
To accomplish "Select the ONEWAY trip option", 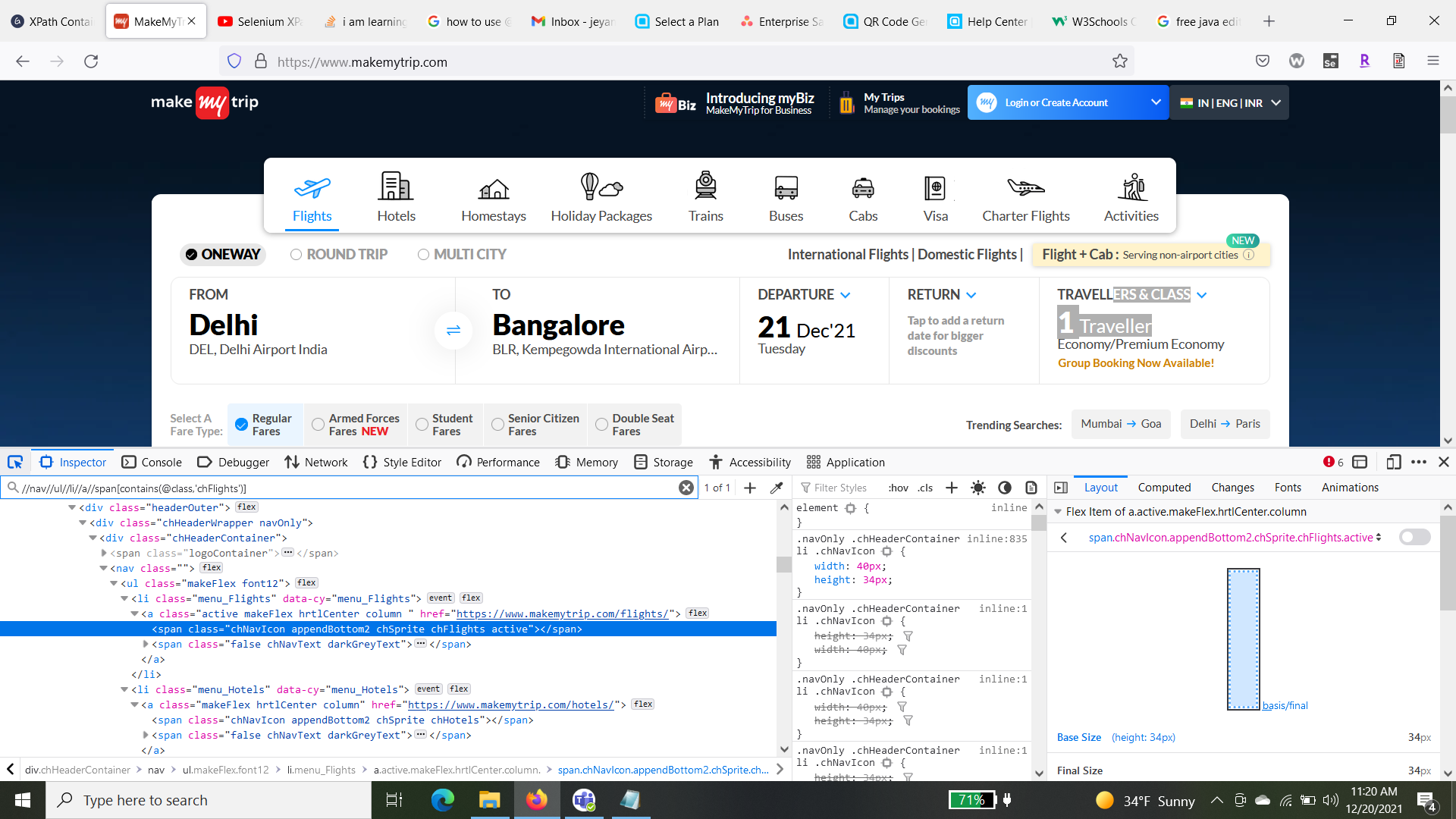I will (223, 254).
